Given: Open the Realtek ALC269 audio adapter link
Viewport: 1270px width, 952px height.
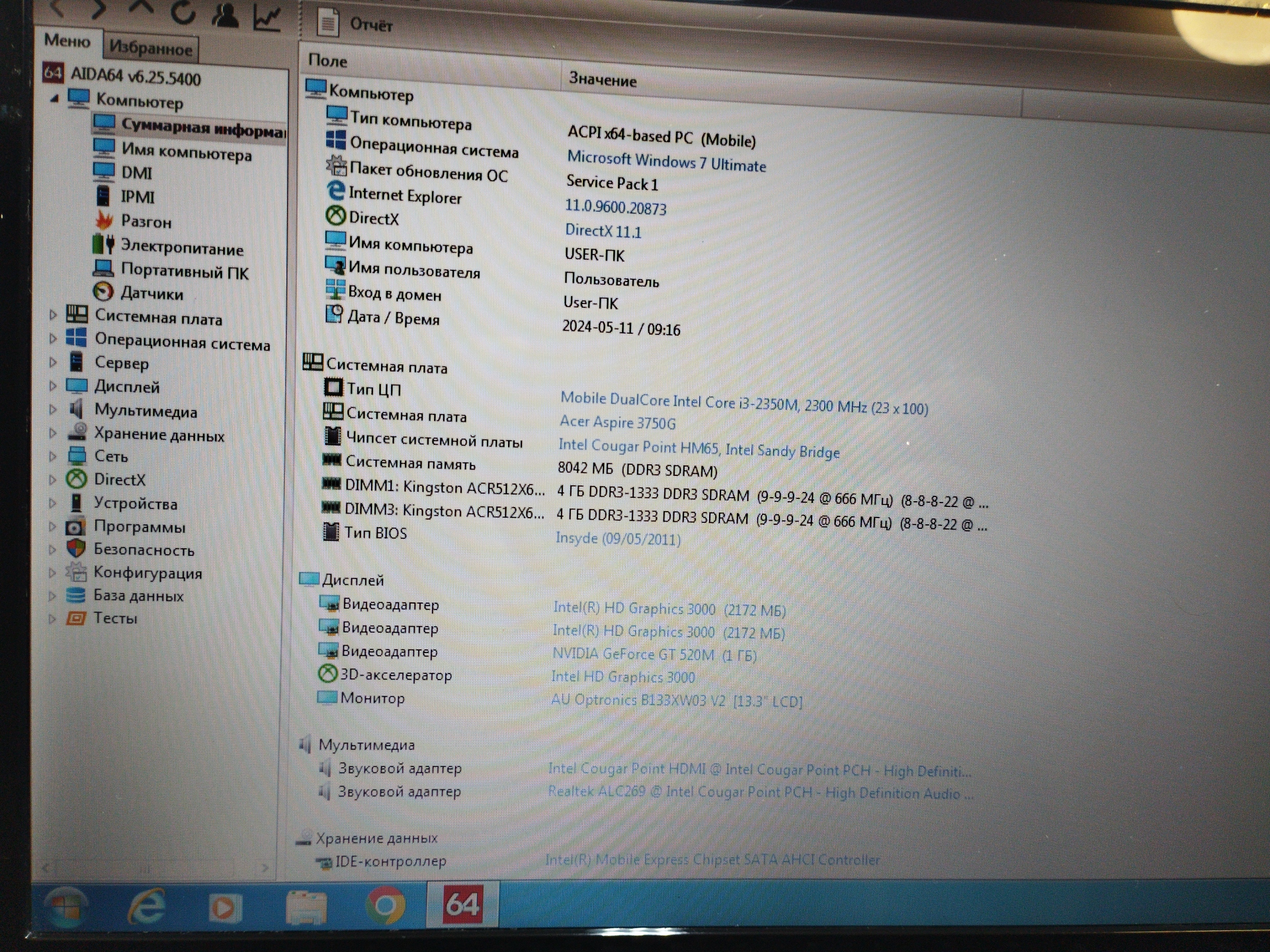Looking at the screenshot, I should [761, 792].
